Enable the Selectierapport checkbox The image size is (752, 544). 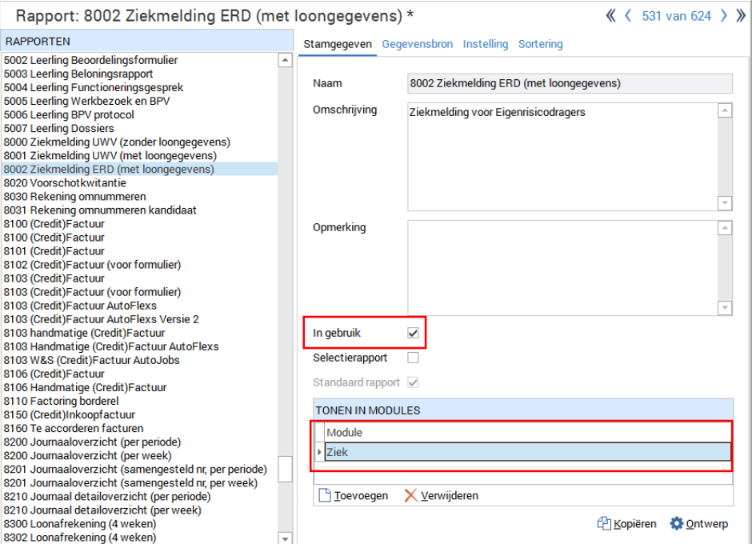tap(413, 357)
